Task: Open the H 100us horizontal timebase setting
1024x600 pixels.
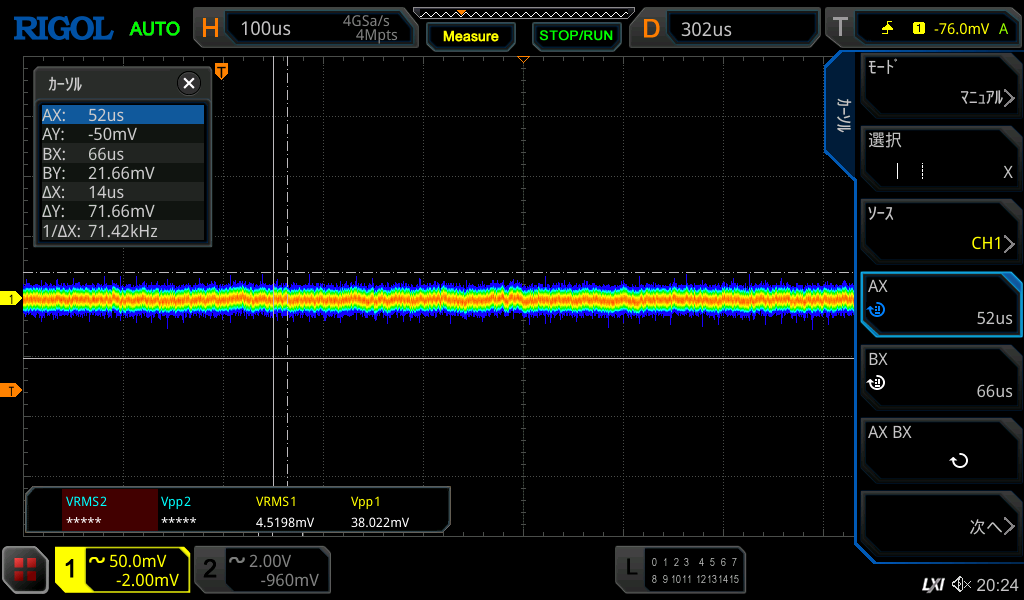Action: click(x=300, y=28)
